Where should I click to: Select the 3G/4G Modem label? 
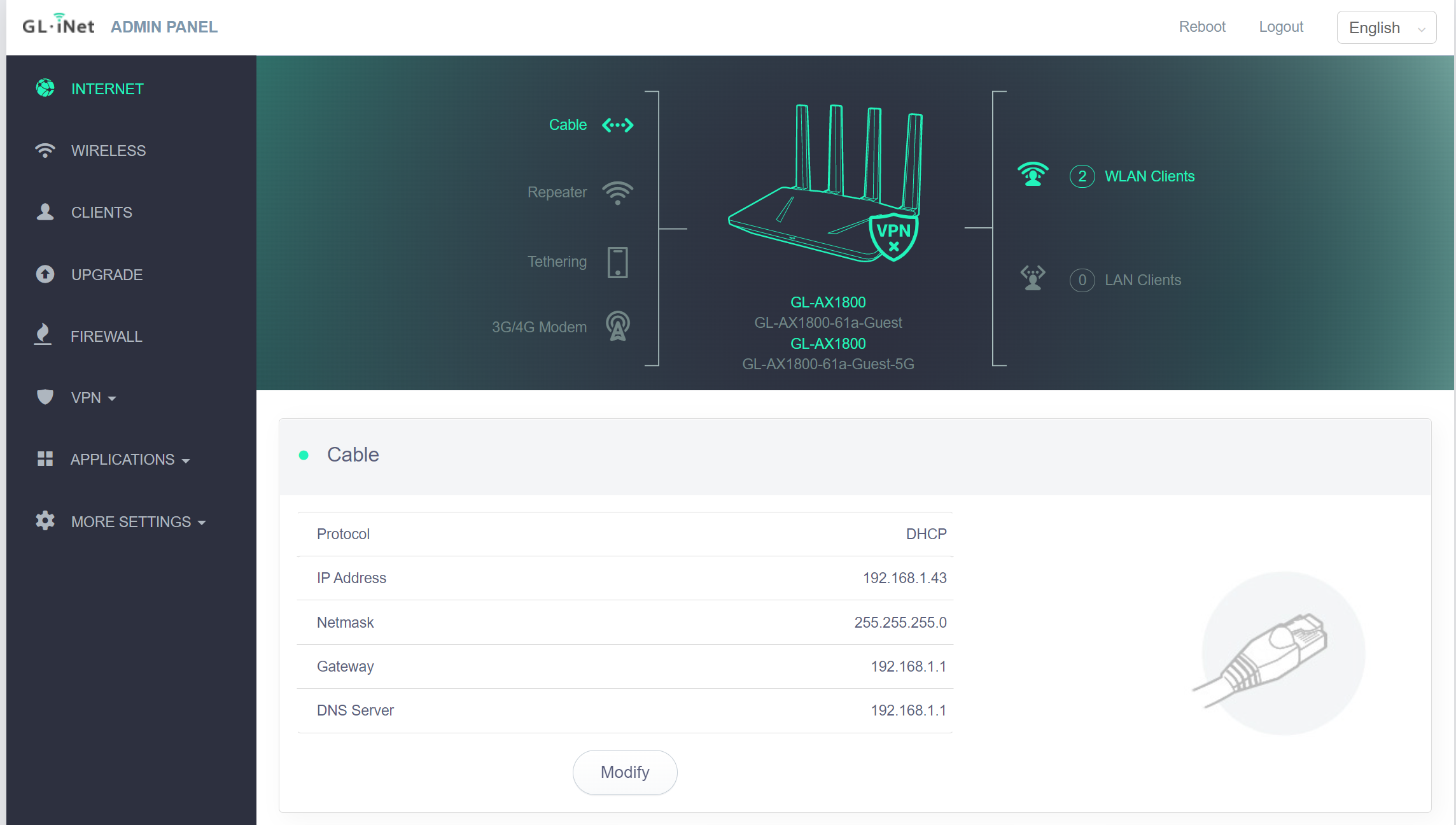pos(539,327)
